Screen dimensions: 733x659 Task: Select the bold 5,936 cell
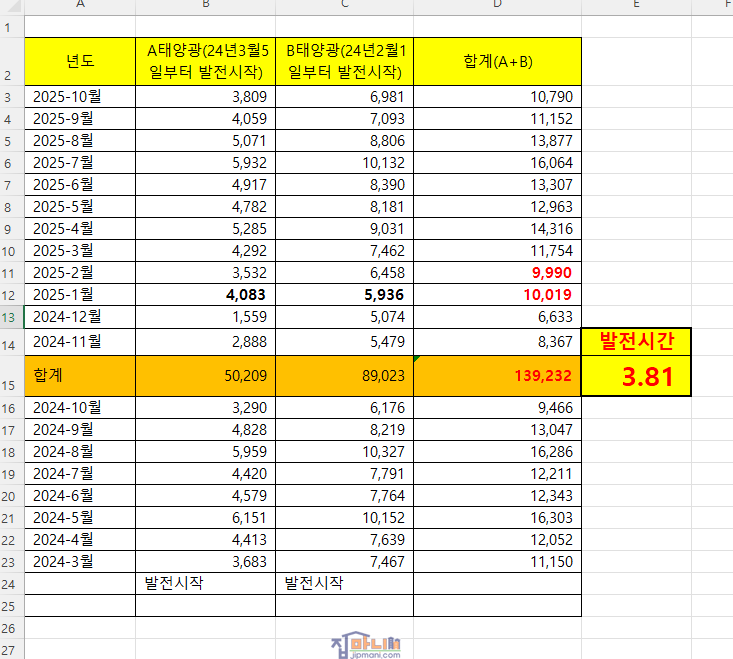click(344, 294)
